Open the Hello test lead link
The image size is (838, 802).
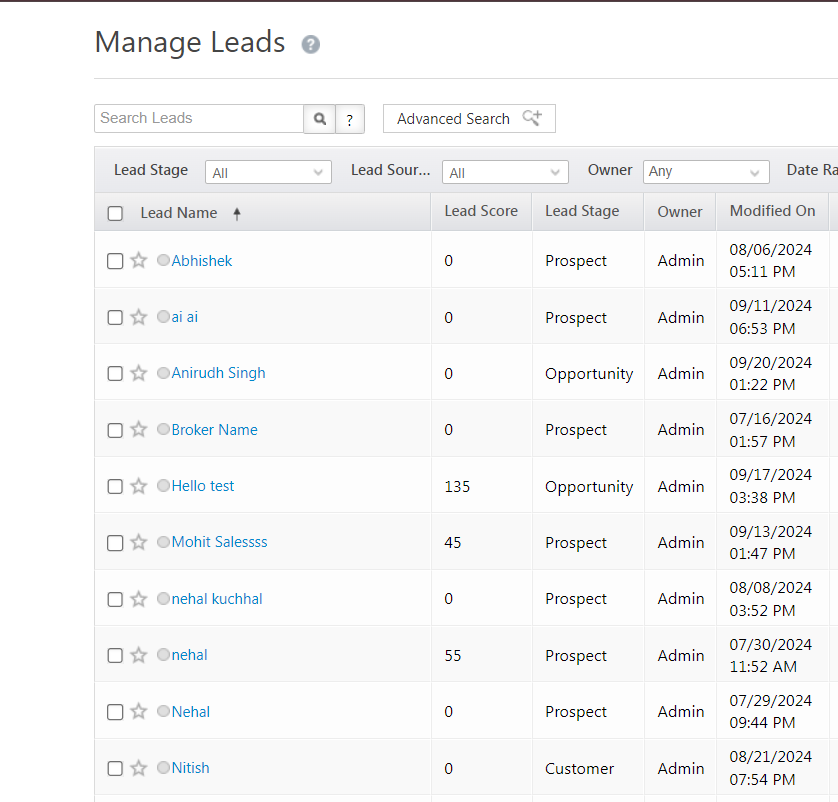click(203, 486)
